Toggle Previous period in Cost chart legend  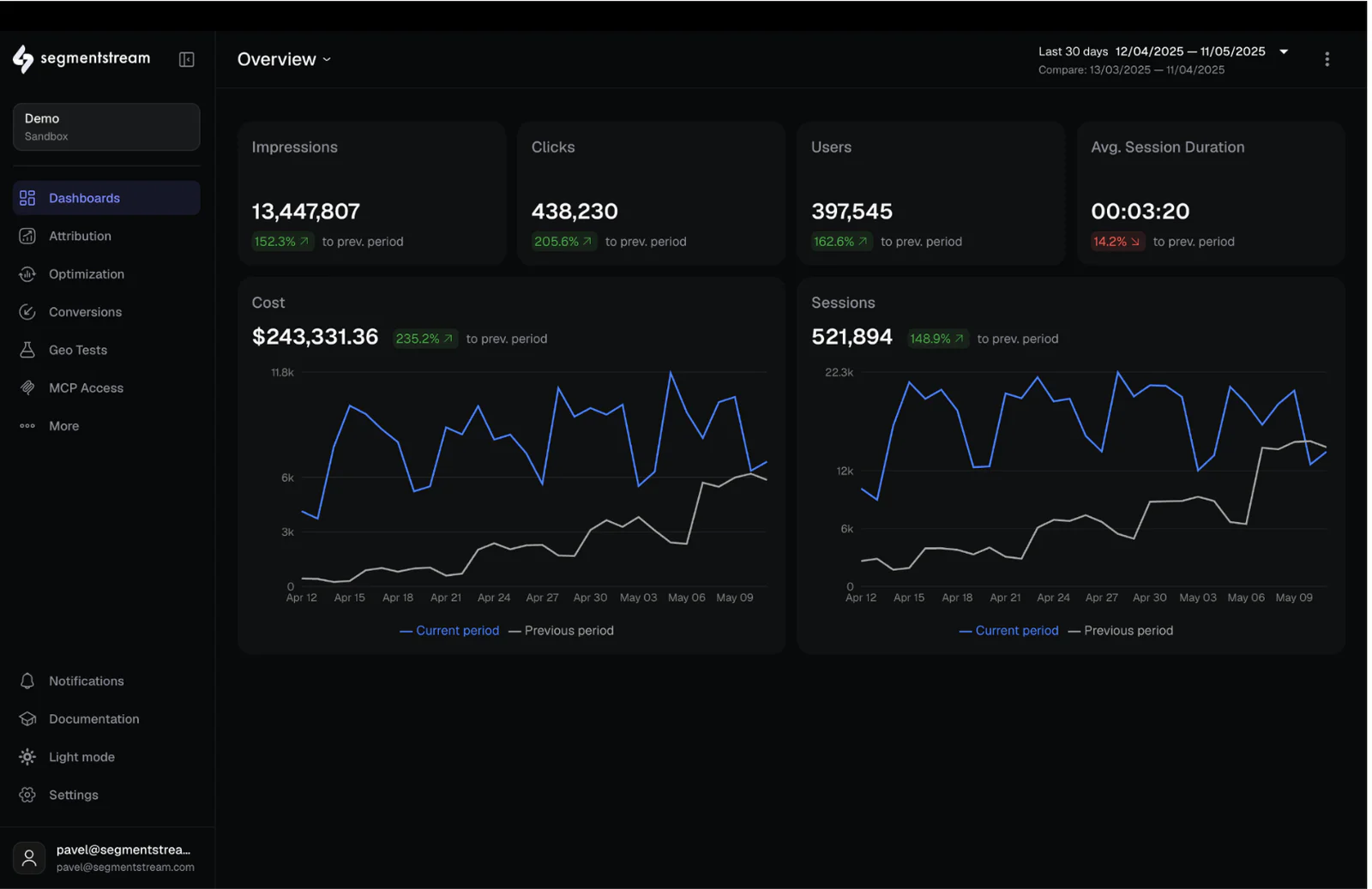tap(562, 630)
